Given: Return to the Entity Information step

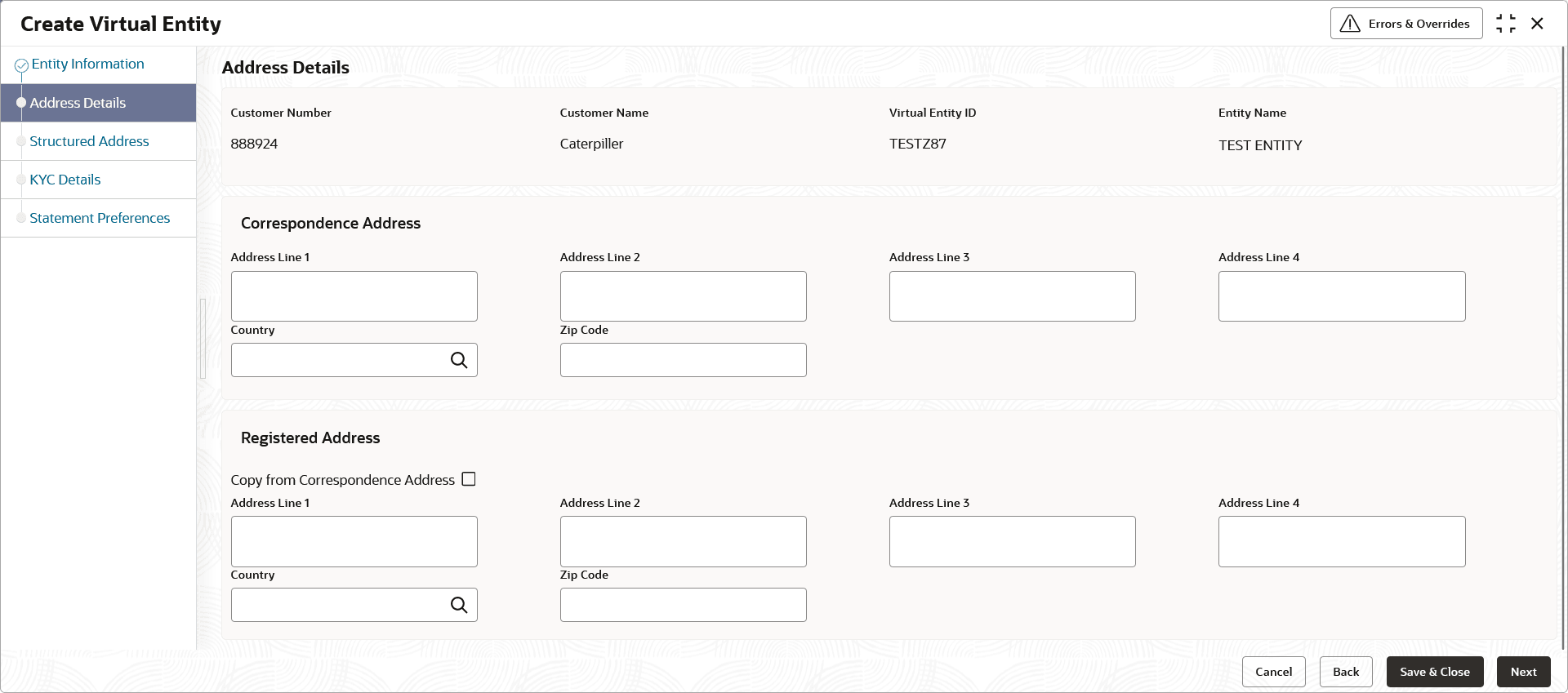Looking at the screenshot, I should (87, 64).
